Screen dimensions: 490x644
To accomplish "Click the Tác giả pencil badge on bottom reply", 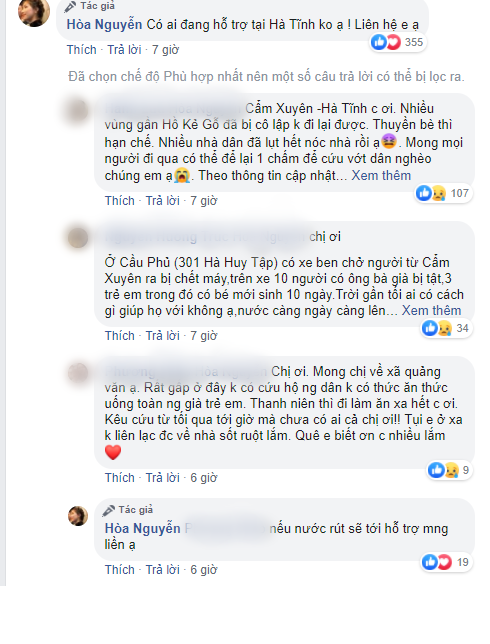I will (127, 510).
